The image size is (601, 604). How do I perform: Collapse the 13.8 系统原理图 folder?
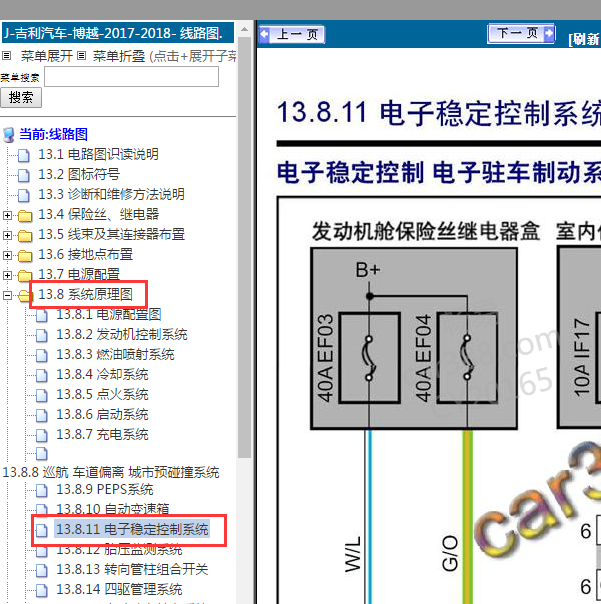[7, 295]
